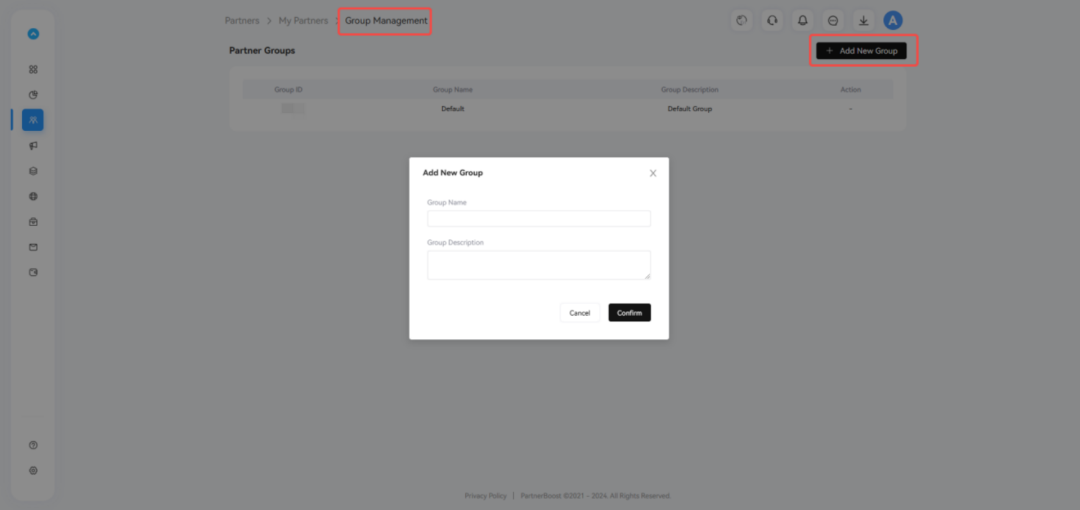
Task: Click the chat bubble messages icon in header
Action: tap(833, 21)
